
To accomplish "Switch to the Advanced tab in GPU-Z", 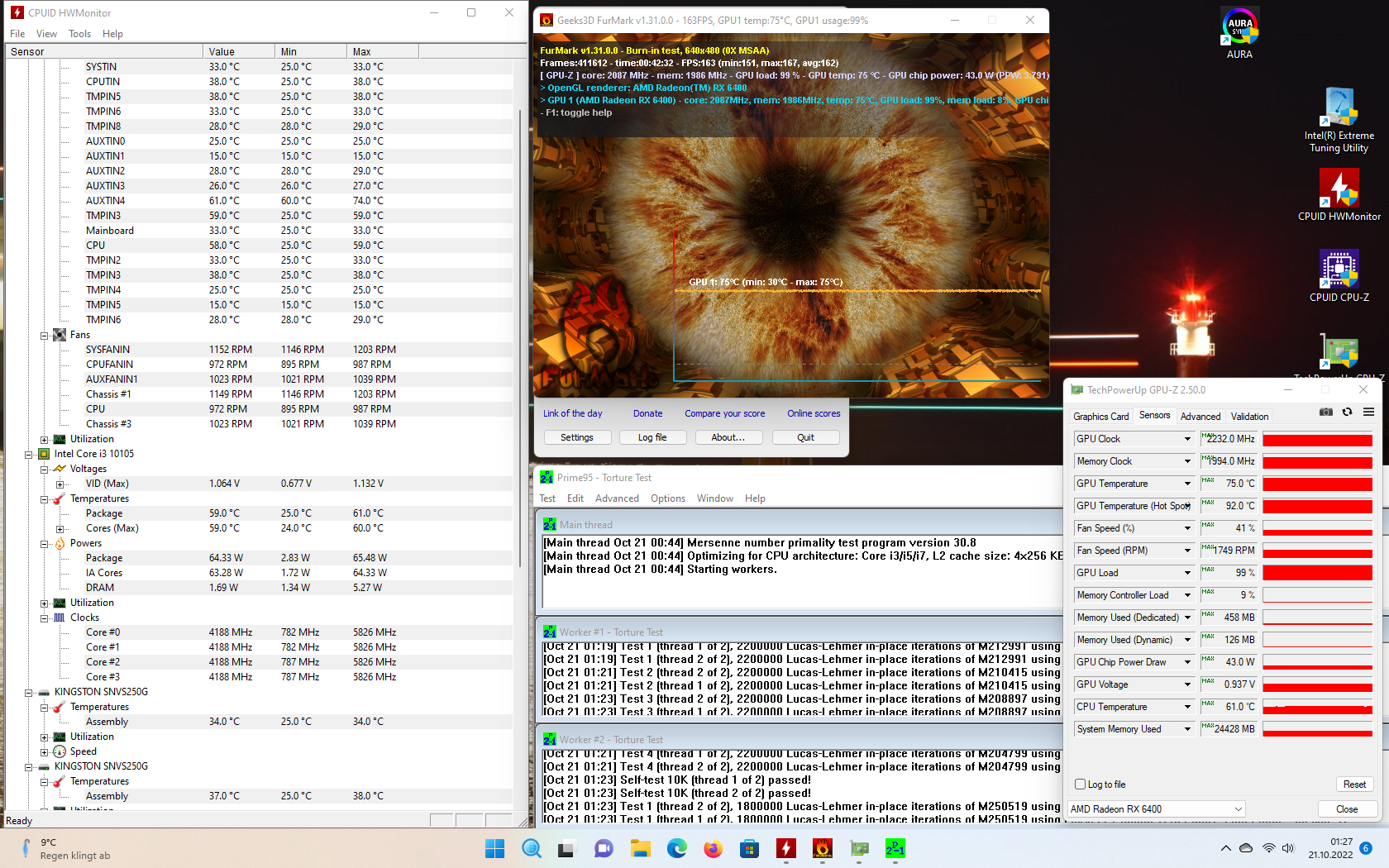I will tap(1200, 417).
